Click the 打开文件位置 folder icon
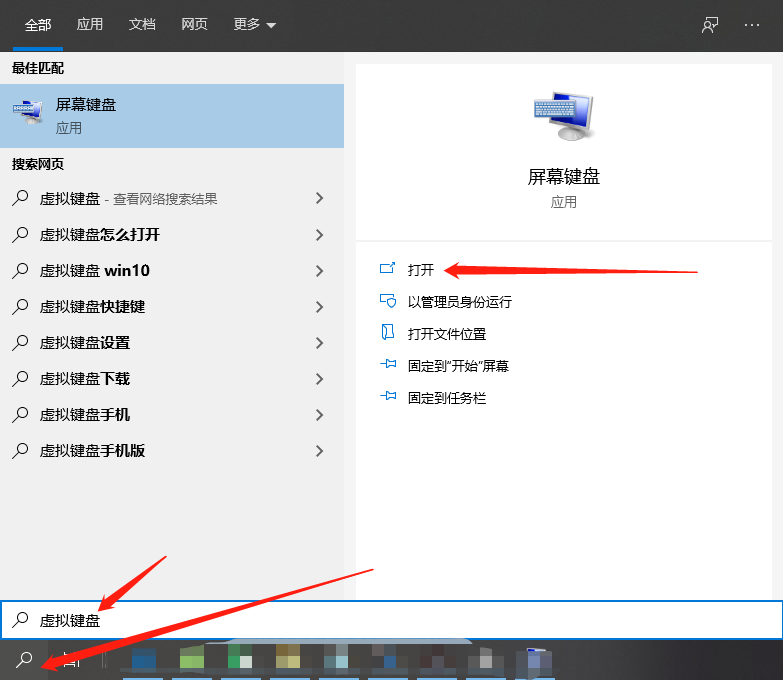 [388, 333]
